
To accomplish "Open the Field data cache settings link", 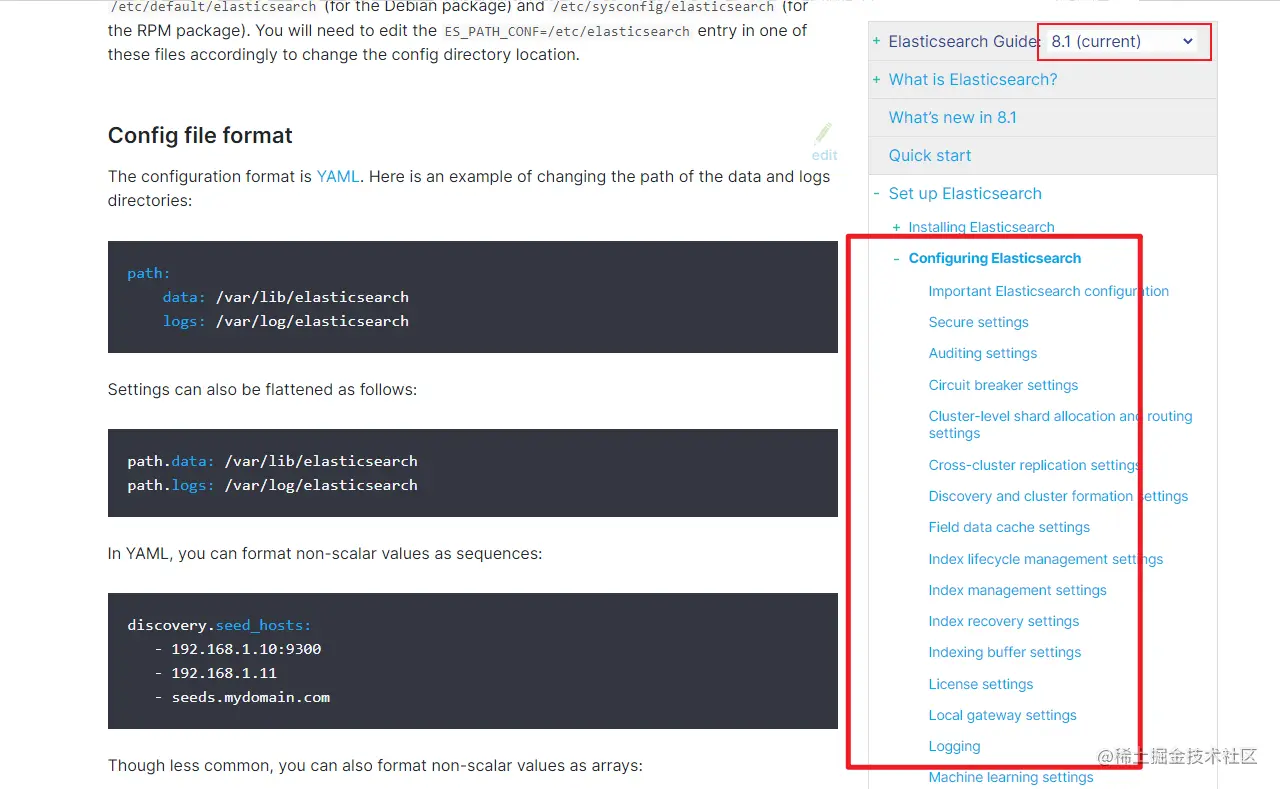I will coord(1009,527).
